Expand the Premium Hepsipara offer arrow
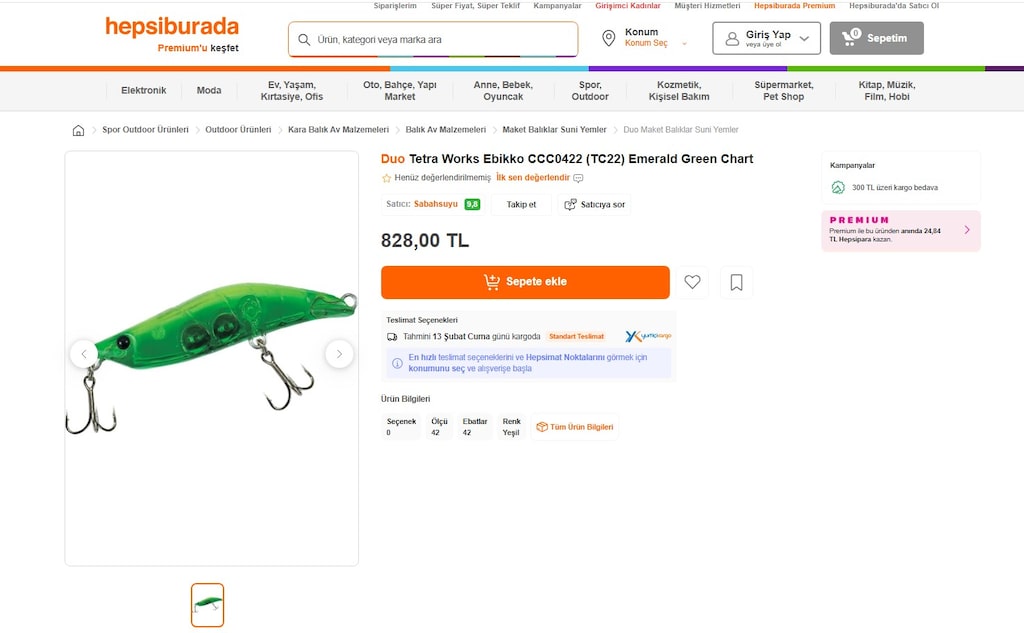Image resolution: width=1024 pixels, height=633 pixels. click(x=967, y=230)
